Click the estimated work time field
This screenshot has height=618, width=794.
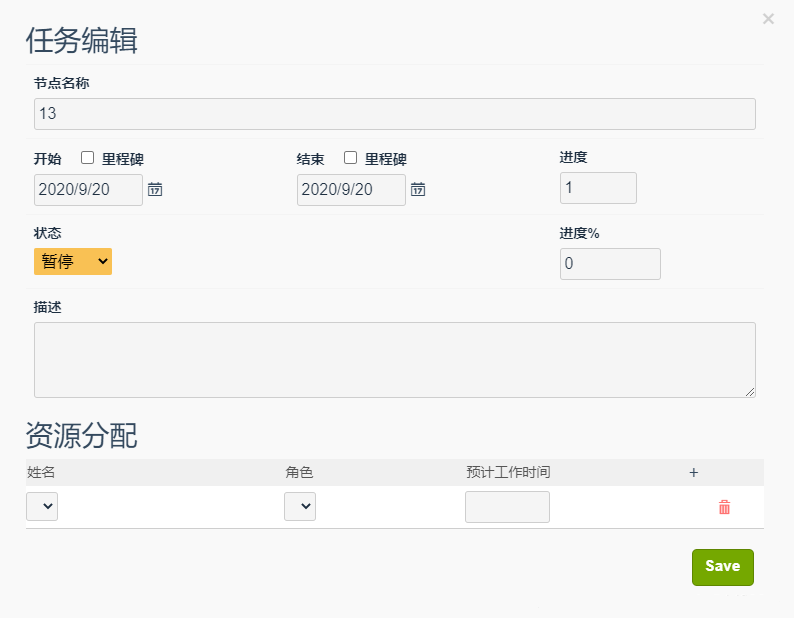tap(507, 507)
